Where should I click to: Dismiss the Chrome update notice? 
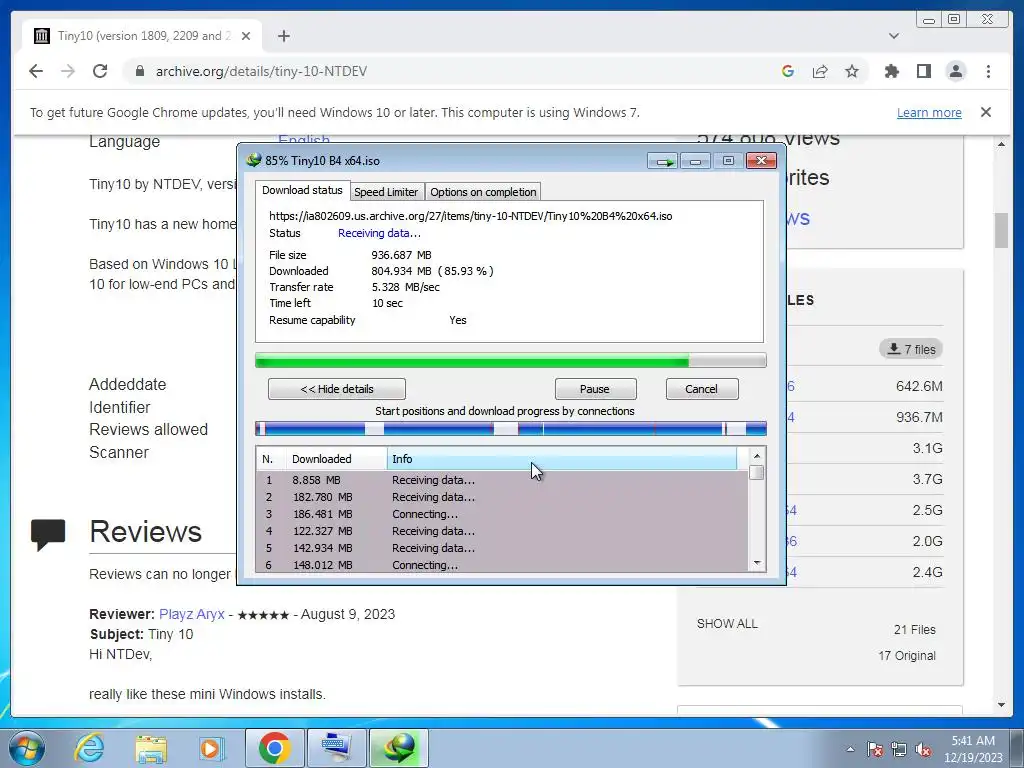point(986,112)
